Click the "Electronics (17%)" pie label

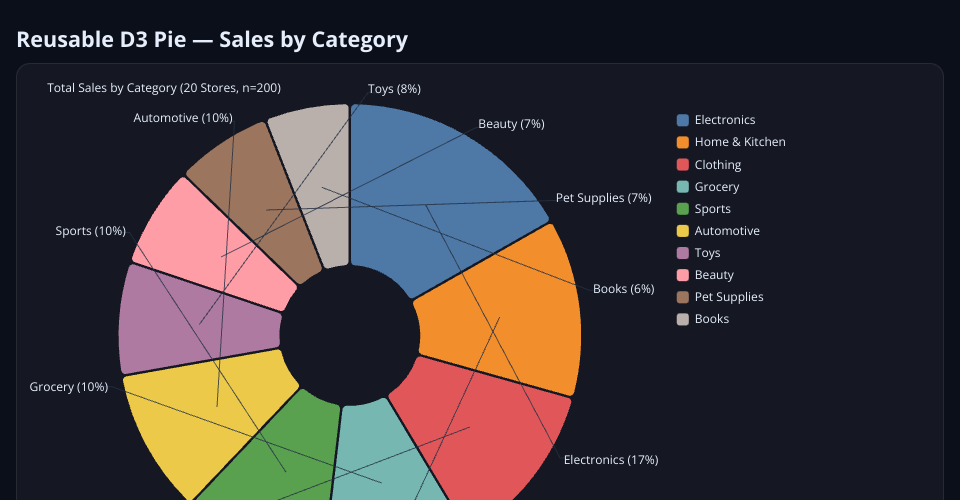pyautogui.click(x=610, y=460)
